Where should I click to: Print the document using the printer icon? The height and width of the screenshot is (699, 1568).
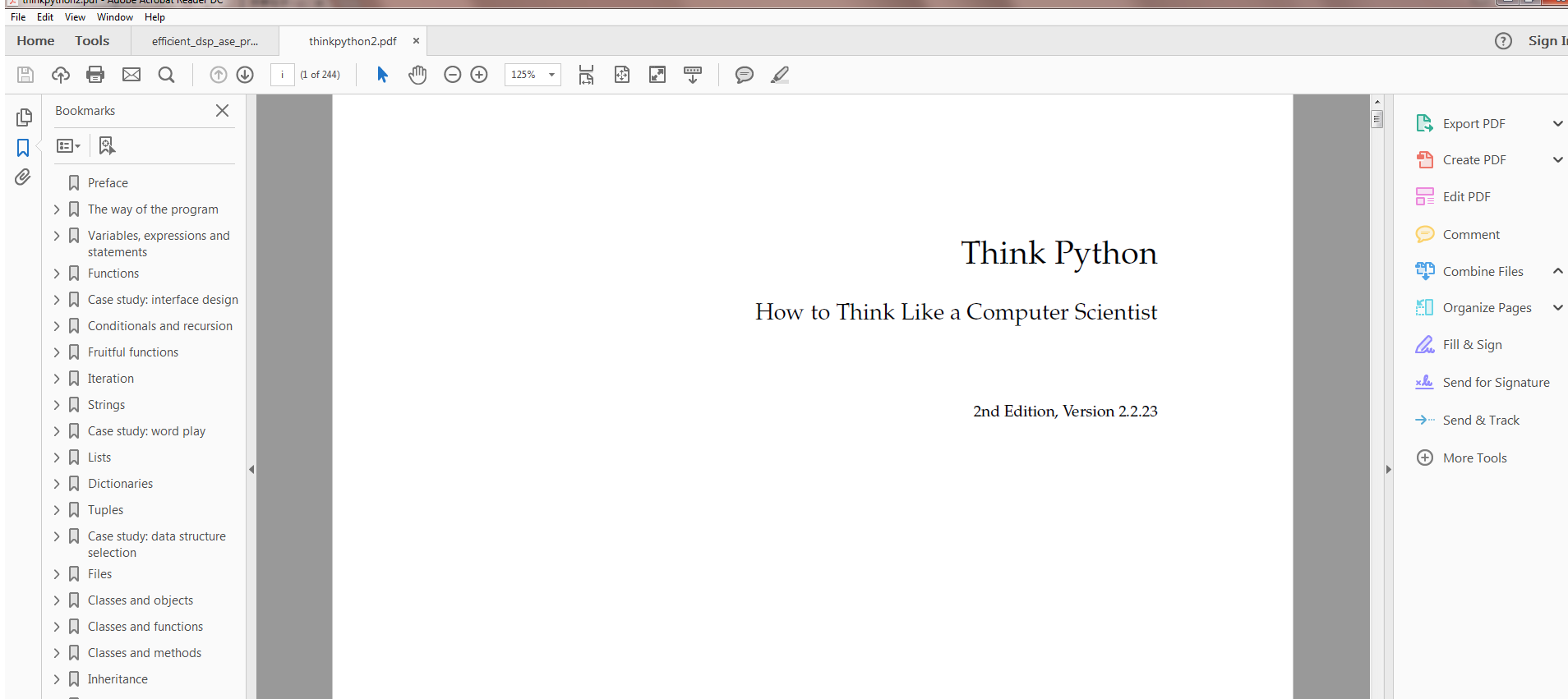(95, 75)
